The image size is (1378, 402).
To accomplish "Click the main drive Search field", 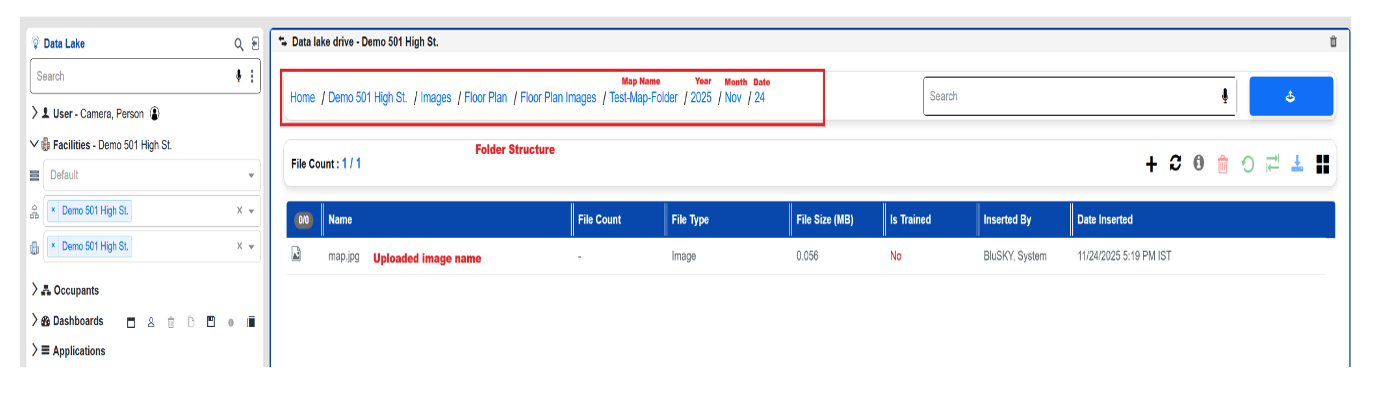I will (1068, 97).
